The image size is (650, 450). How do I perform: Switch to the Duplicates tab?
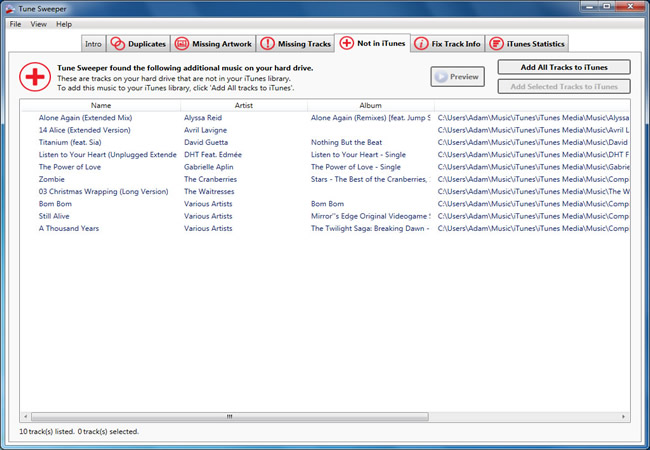tap(138, 44)
